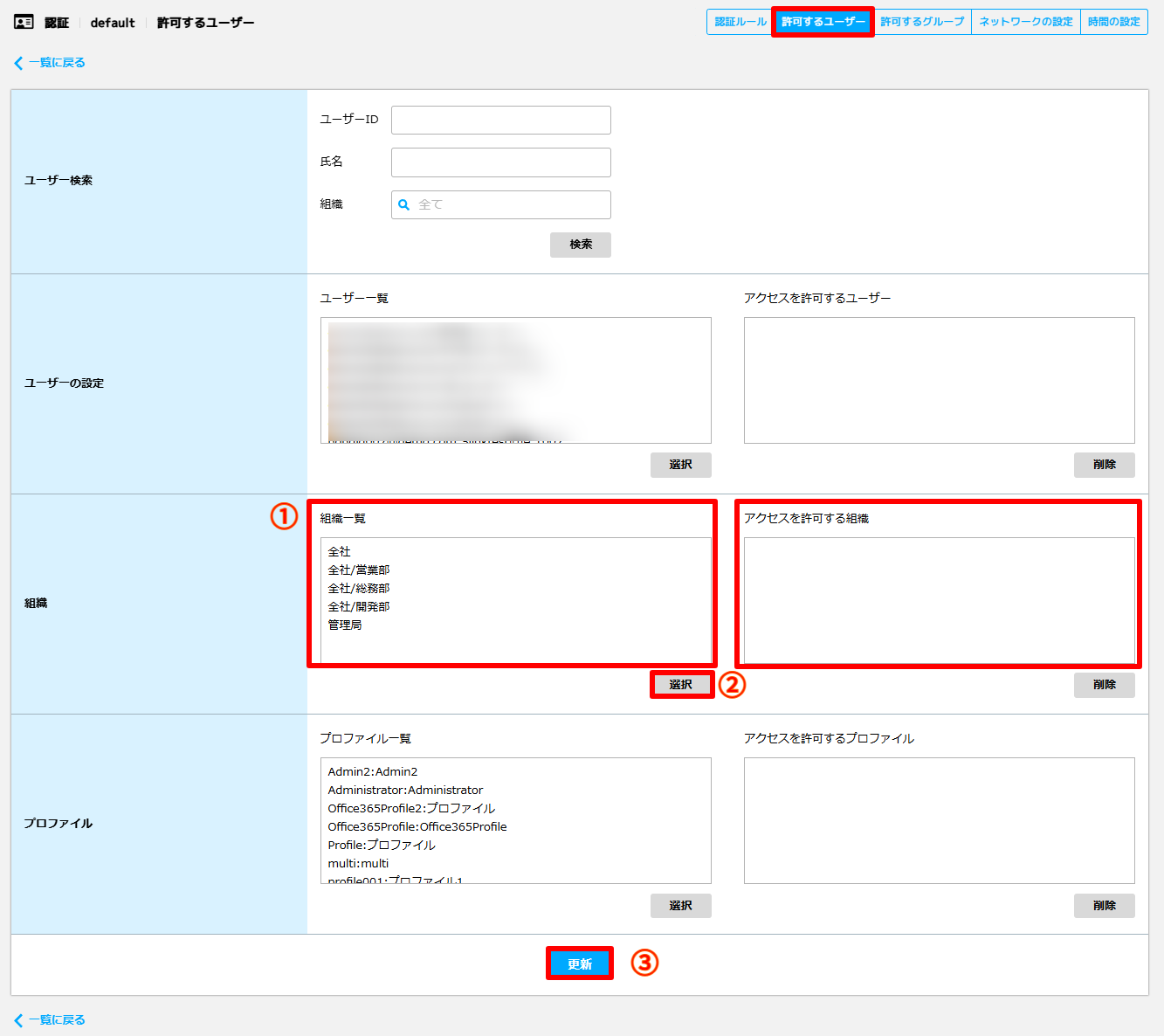Select Profile:プロファイル entry
Image resolution: width=1164 pixels, height=1036 pixels.
pos(382,846)
